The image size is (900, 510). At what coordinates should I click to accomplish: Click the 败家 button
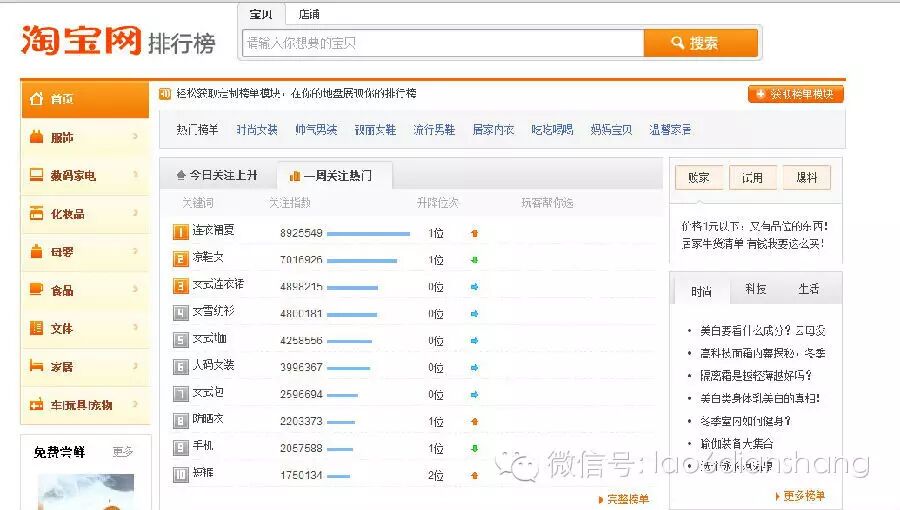[x=699, y=178]
